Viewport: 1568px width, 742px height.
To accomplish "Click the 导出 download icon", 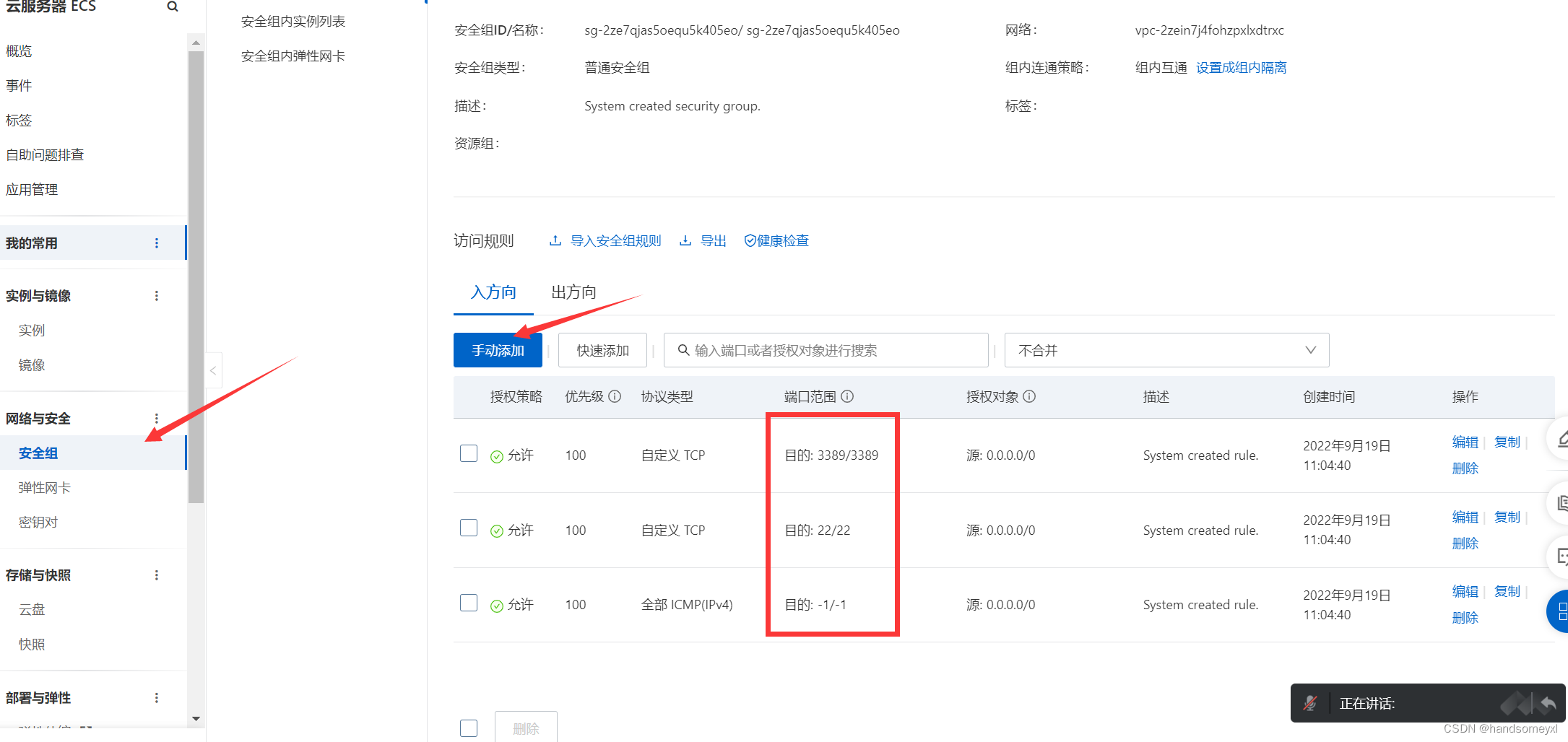I will click(685, 240).
